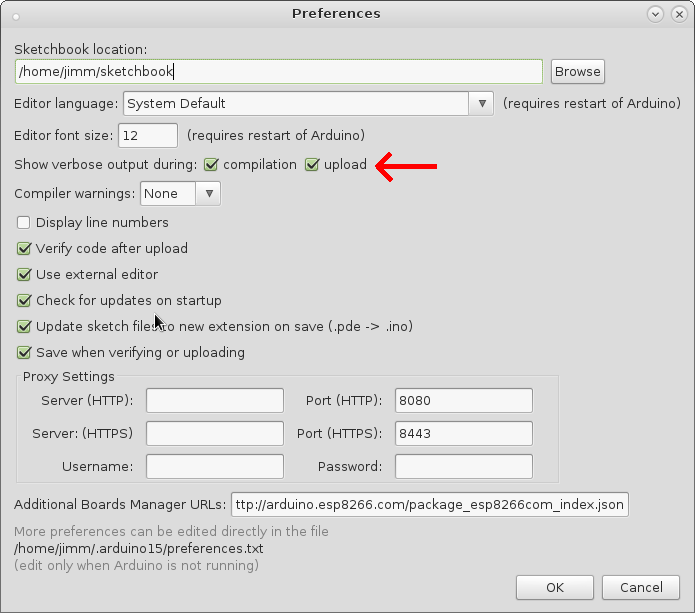Click the Cancel button
Viewport: 695px width, 613px height.
[641, 588]
